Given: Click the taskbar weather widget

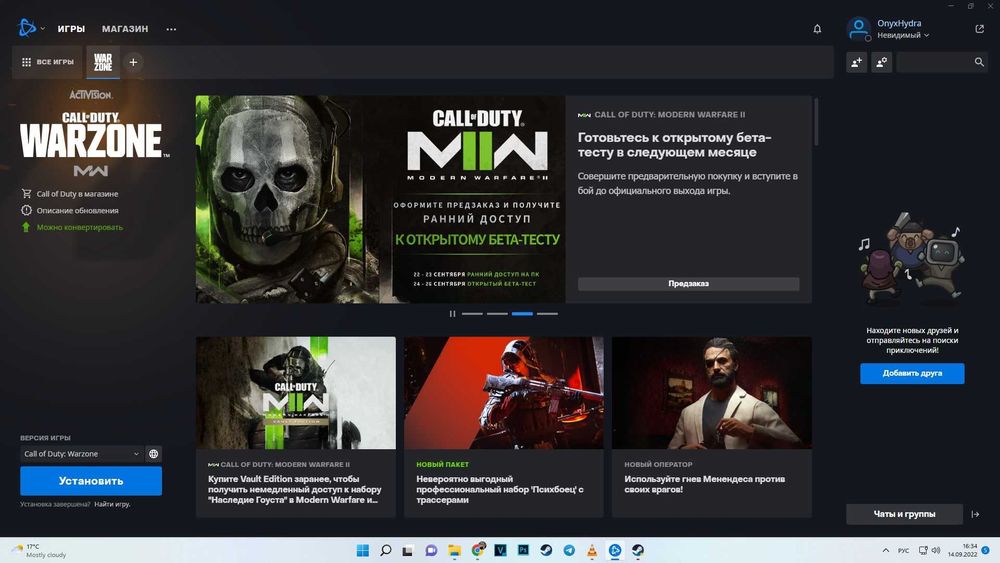Looking at the screenshot, I should click(40, 550).
